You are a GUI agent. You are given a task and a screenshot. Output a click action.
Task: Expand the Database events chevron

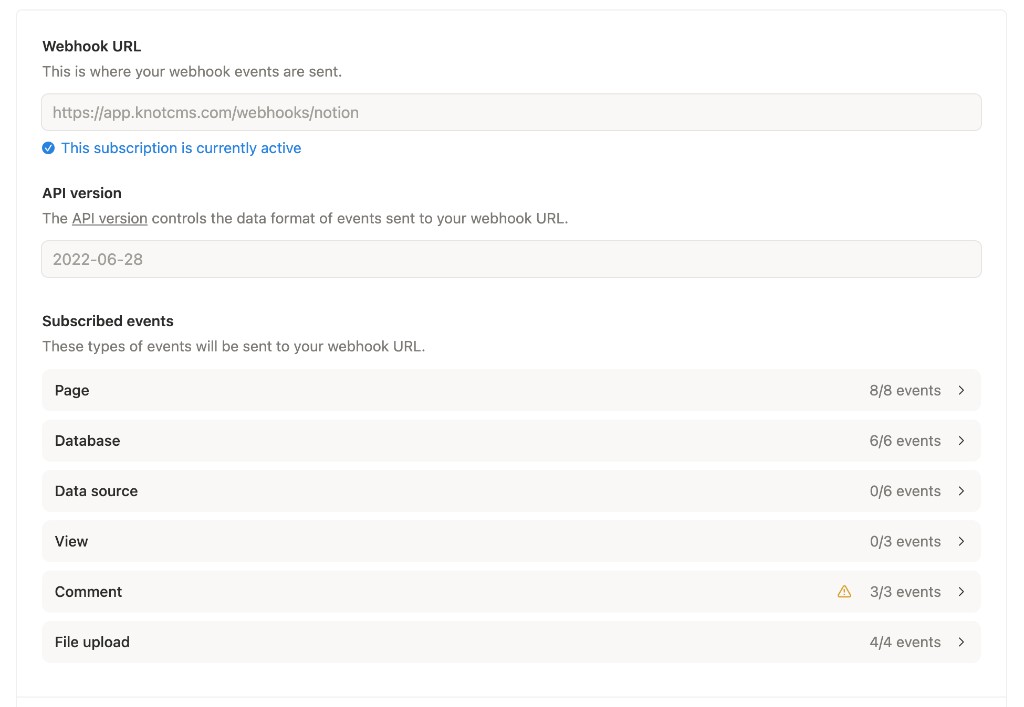[961, 441]
